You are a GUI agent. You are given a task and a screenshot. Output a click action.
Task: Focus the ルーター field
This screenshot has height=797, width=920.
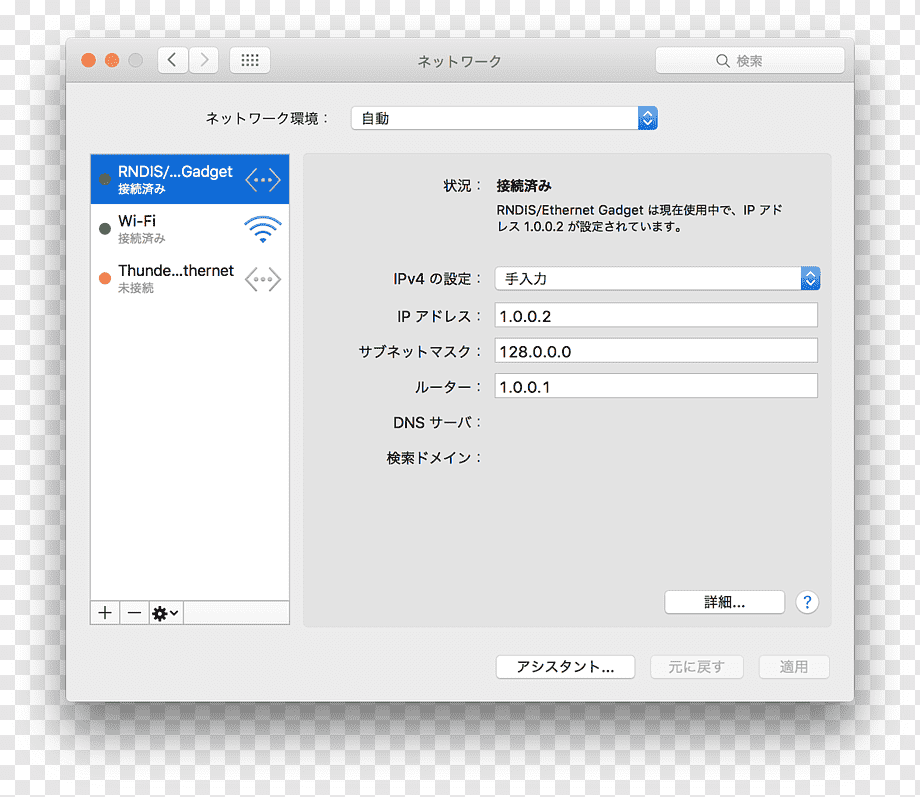click(656, 386)
